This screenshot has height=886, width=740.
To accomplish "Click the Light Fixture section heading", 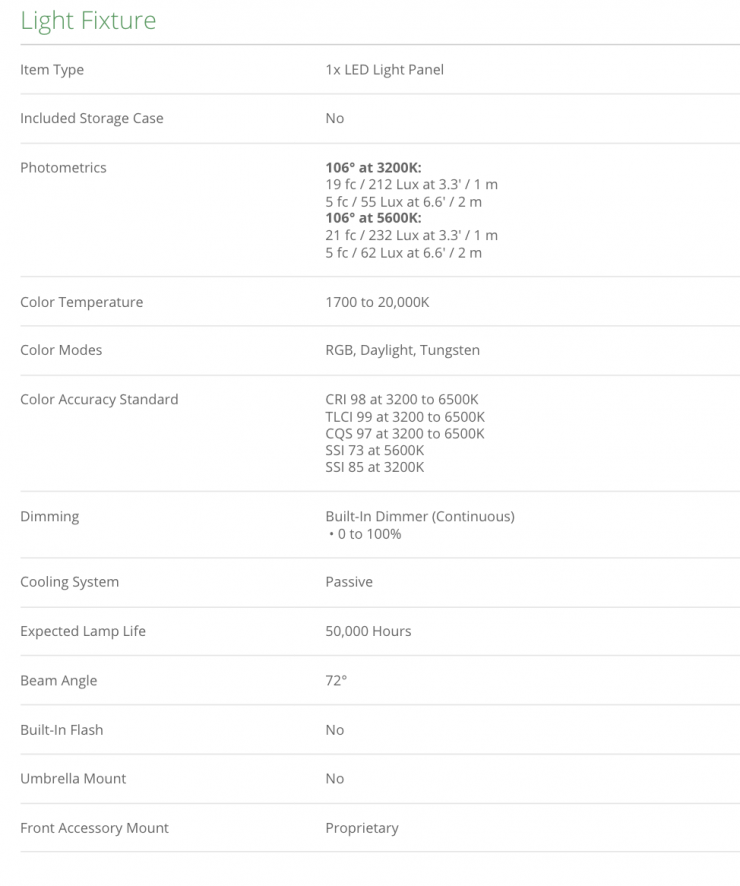I will (88, 21).
